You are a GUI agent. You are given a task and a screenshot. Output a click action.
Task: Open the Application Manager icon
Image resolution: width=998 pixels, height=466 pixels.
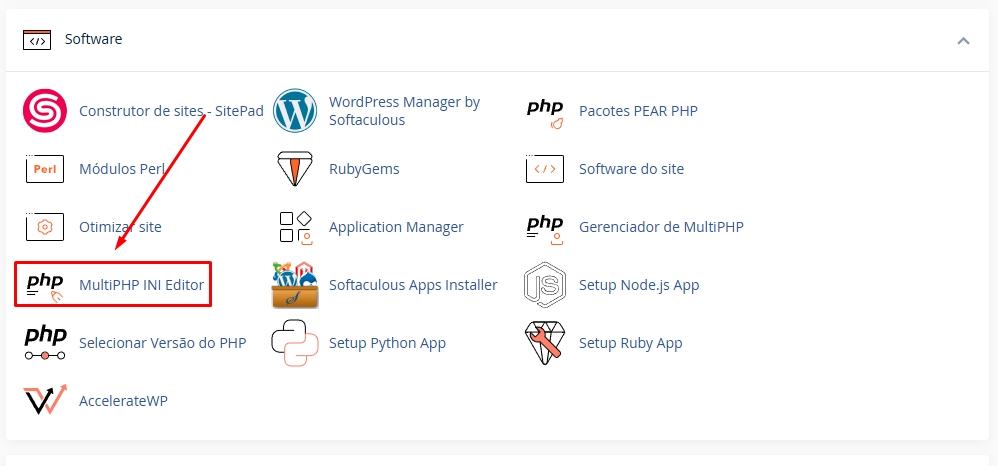[x=294, y=227]
